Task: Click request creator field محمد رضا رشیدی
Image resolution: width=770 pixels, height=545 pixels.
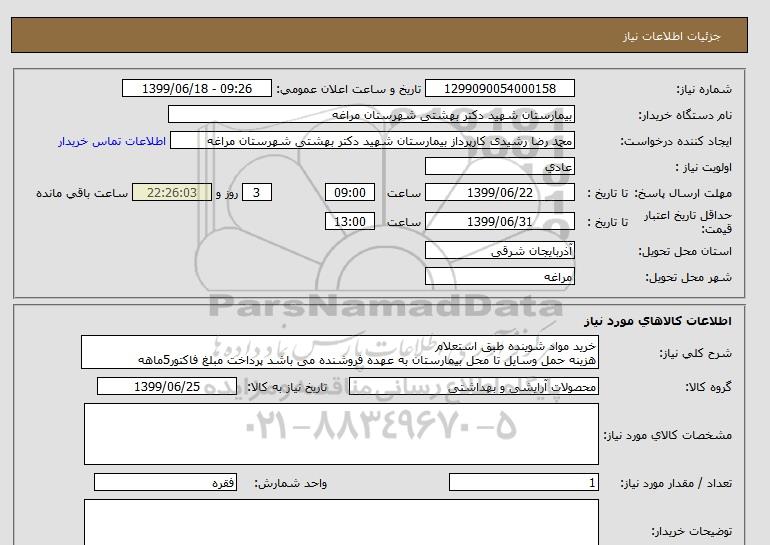Action: click(x=372, y=141)
